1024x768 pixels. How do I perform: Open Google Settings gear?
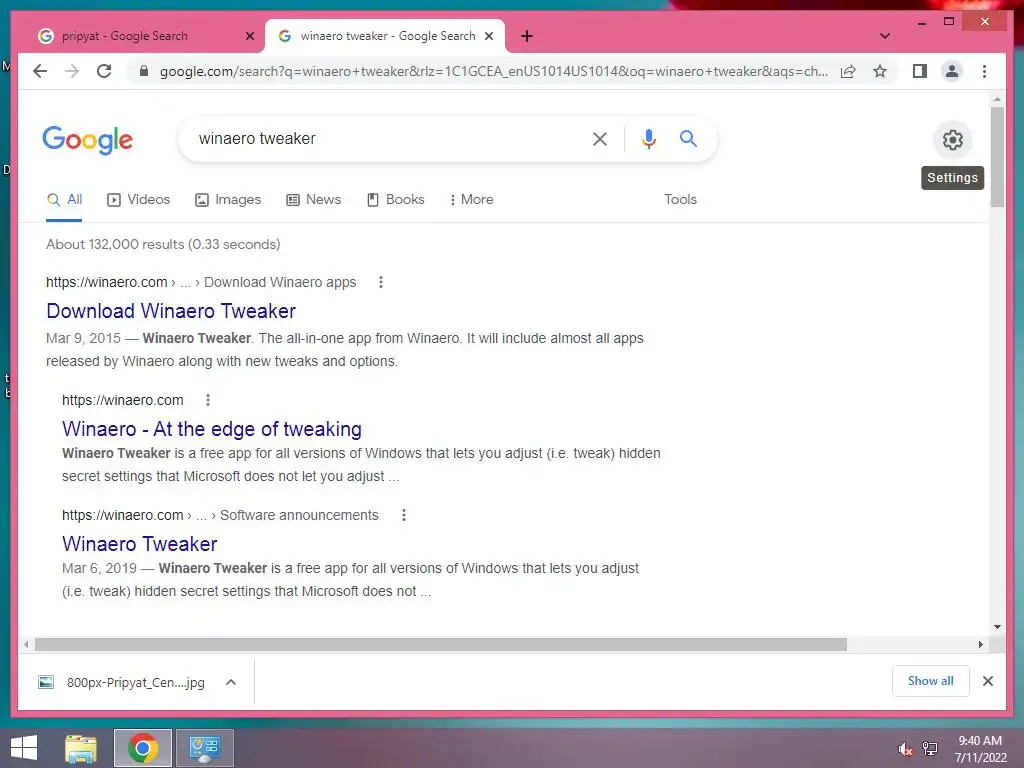click(x=952, y=139)
